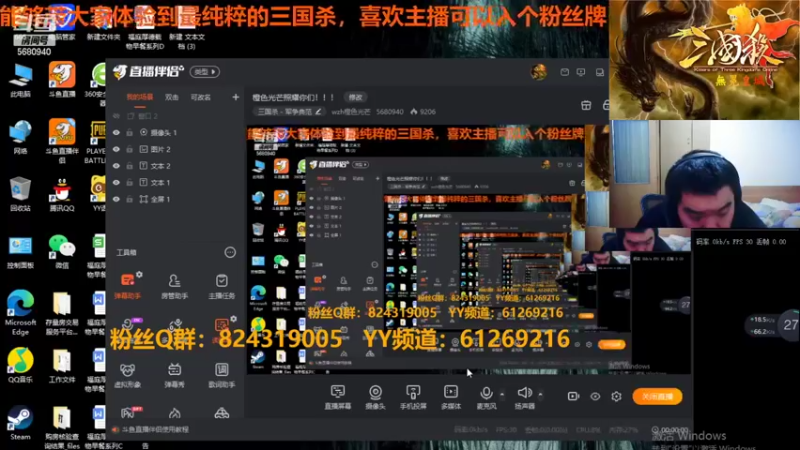Click room number 5680940 in header
This screenshot has width=800, height=450.
390,112
